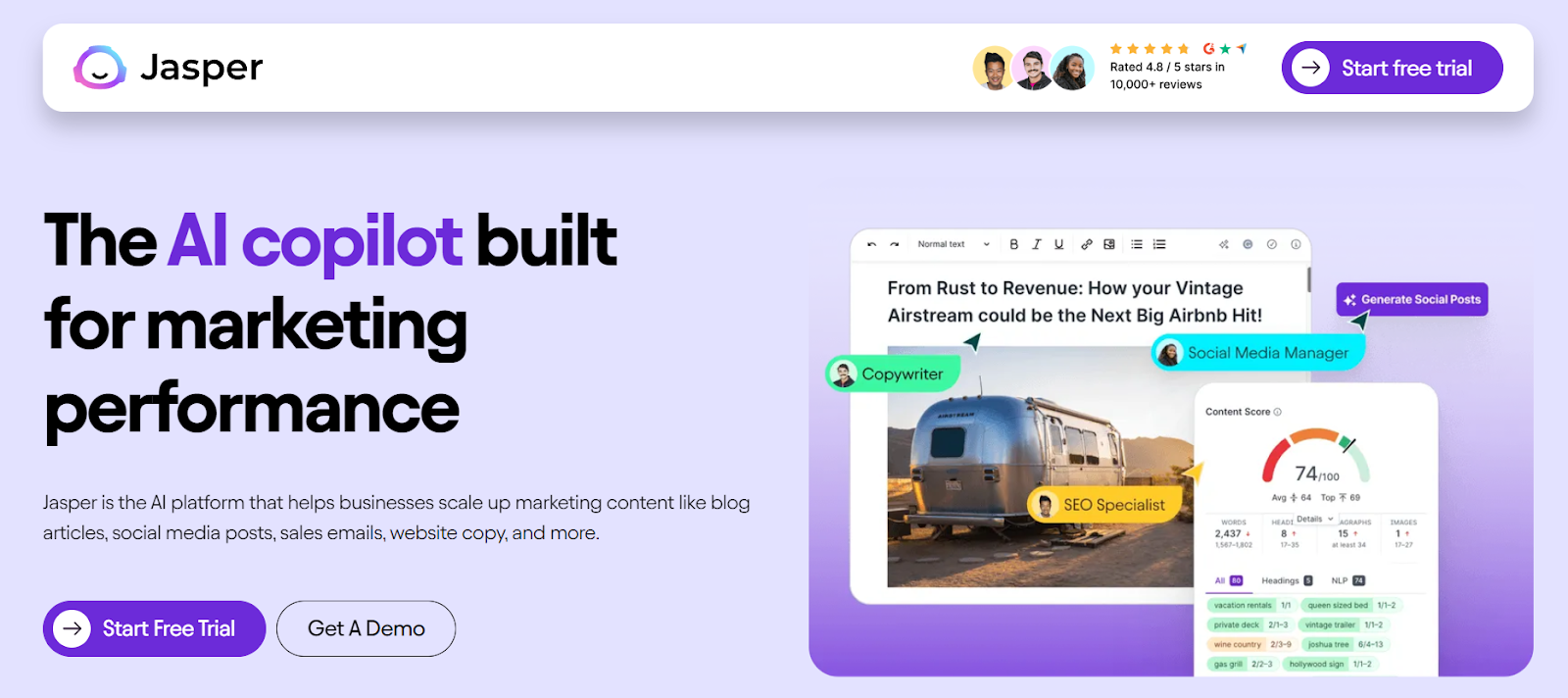Click the circled checkmark icon in the editor toolbar
This screenshot has width=1568, height=698.
(x=1272, y=244)
